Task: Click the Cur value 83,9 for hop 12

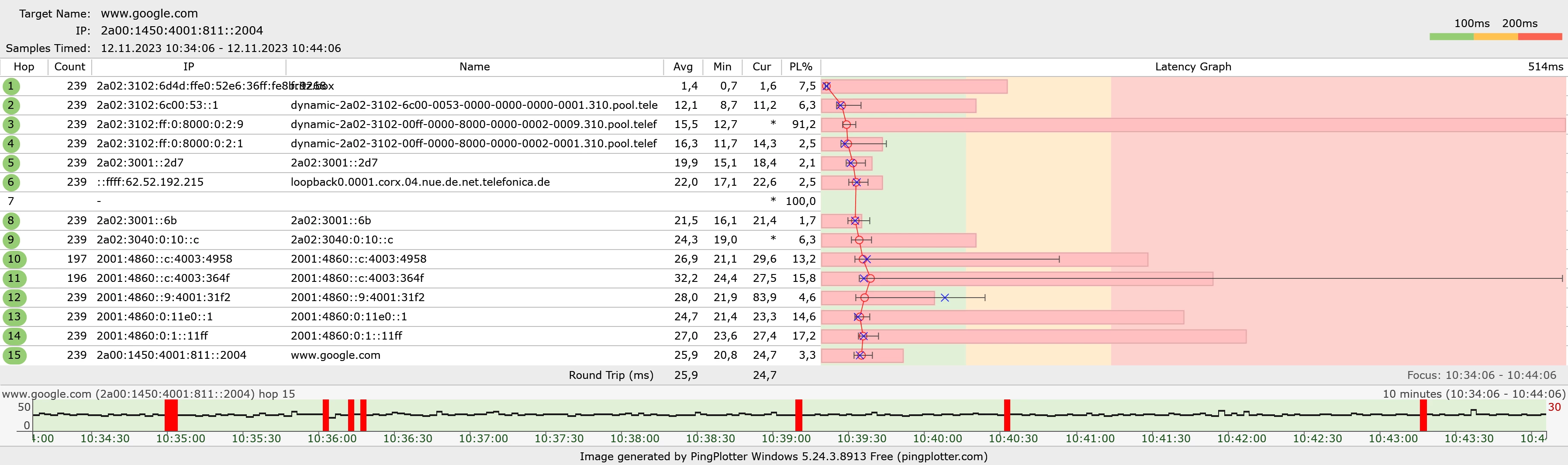Action: [x=764, y=298]
